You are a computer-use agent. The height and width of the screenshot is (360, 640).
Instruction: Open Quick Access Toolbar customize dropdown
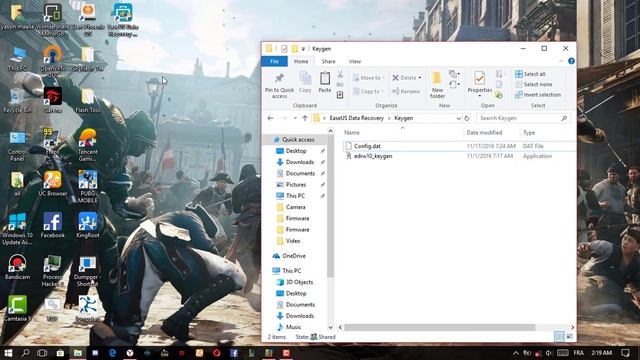[303, 49]
